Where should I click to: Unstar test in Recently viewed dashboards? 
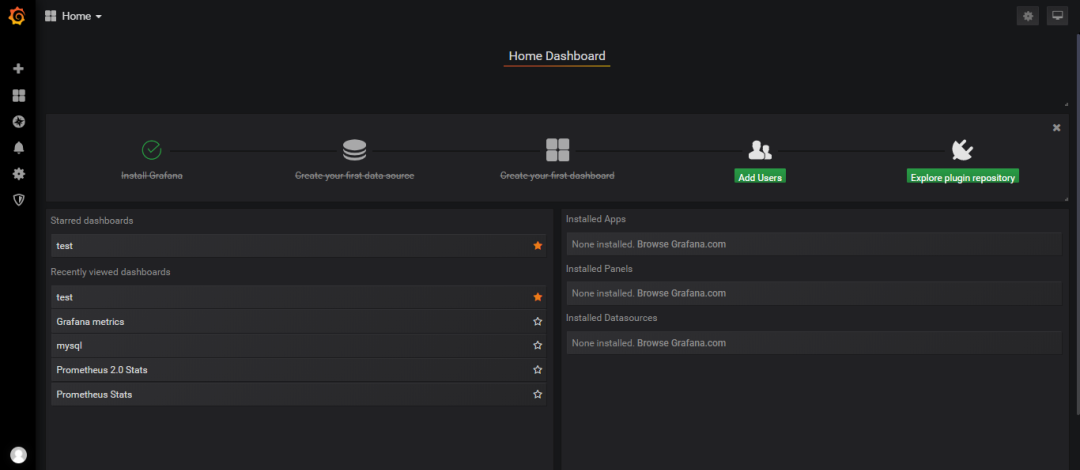coord(537,297)
